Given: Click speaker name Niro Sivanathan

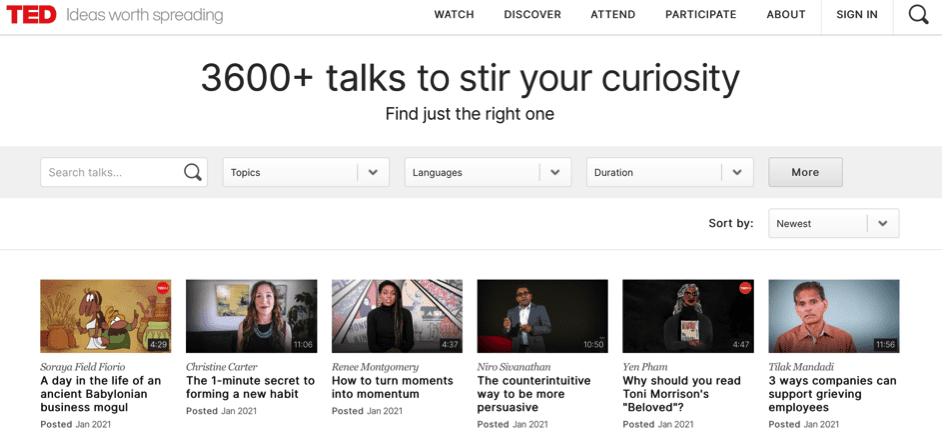Looking at the screenshot, I should [x=514, y=367].
